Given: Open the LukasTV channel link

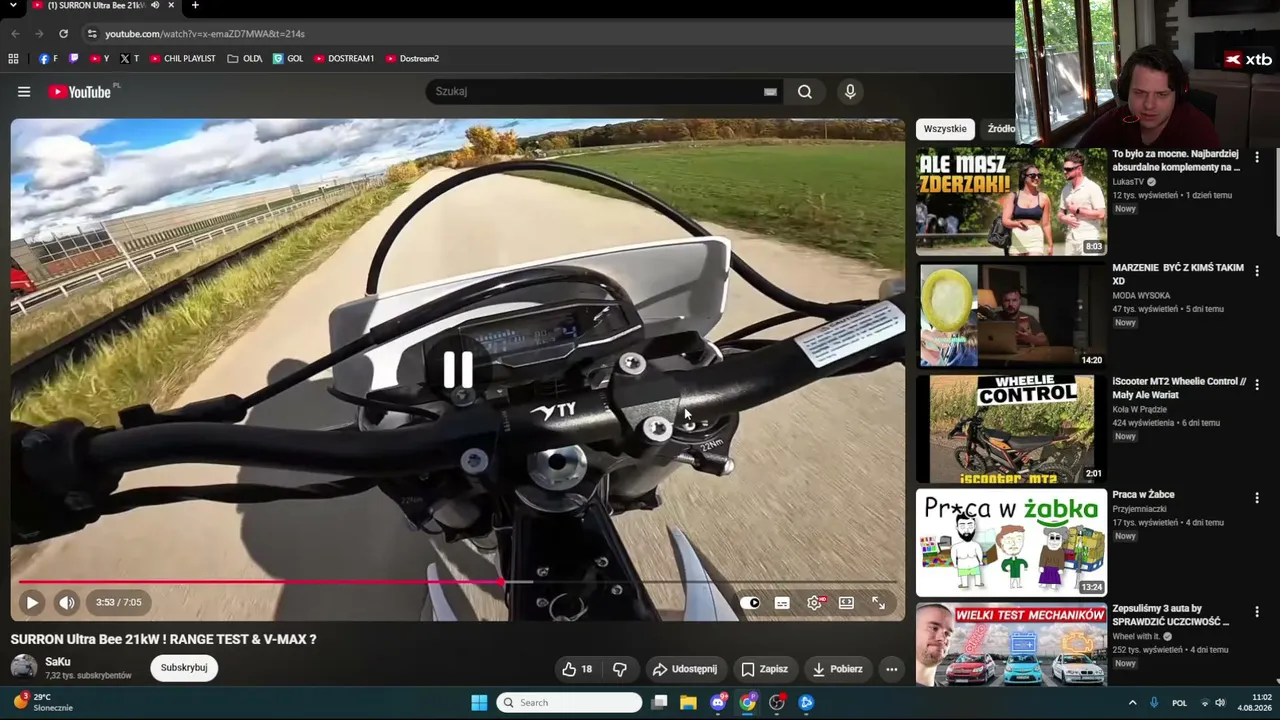Looking at the screenshot, I should (1128, 182).
